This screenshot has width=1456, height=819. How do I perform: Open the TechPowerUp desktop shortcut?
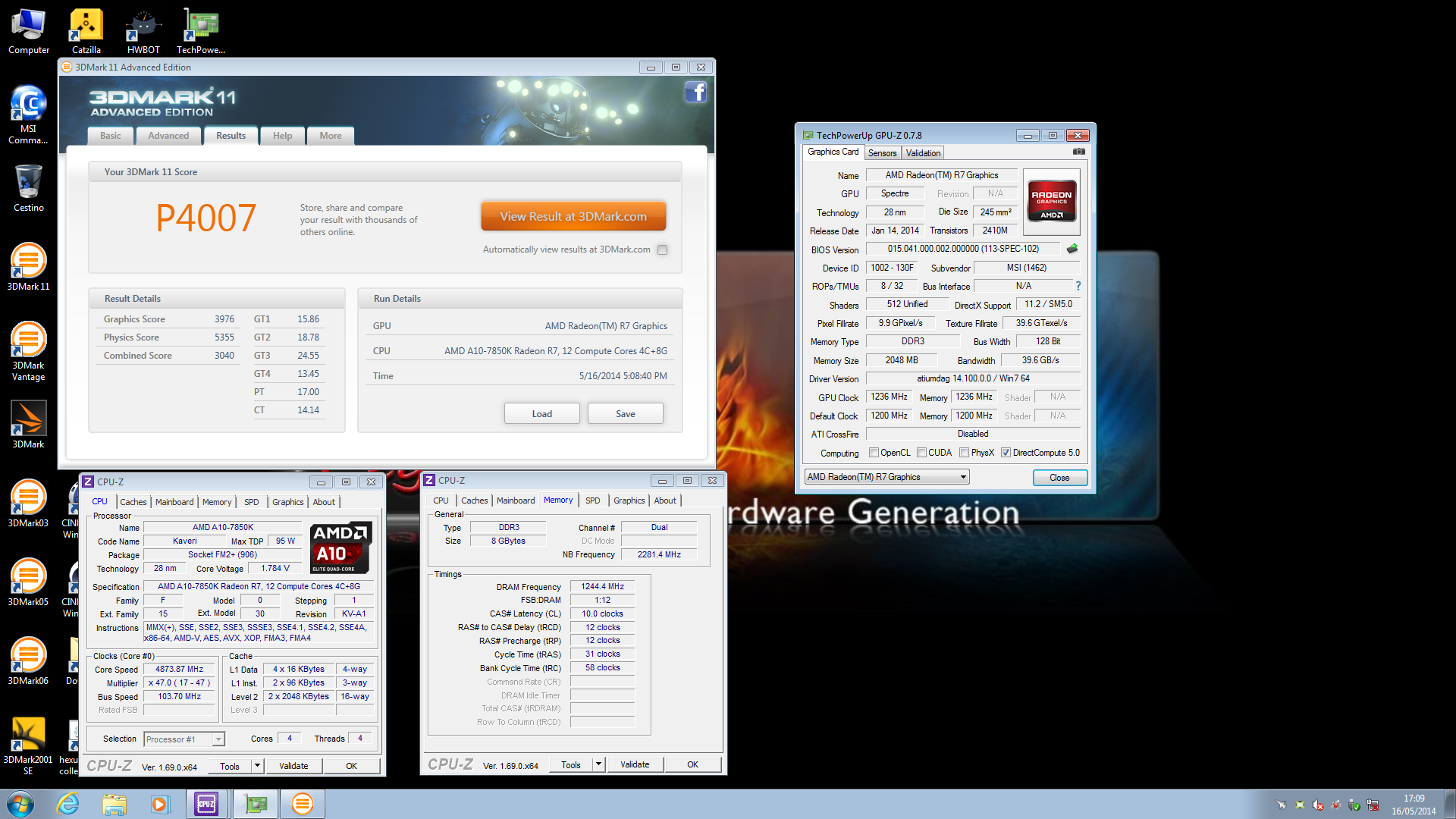(201, 32)
